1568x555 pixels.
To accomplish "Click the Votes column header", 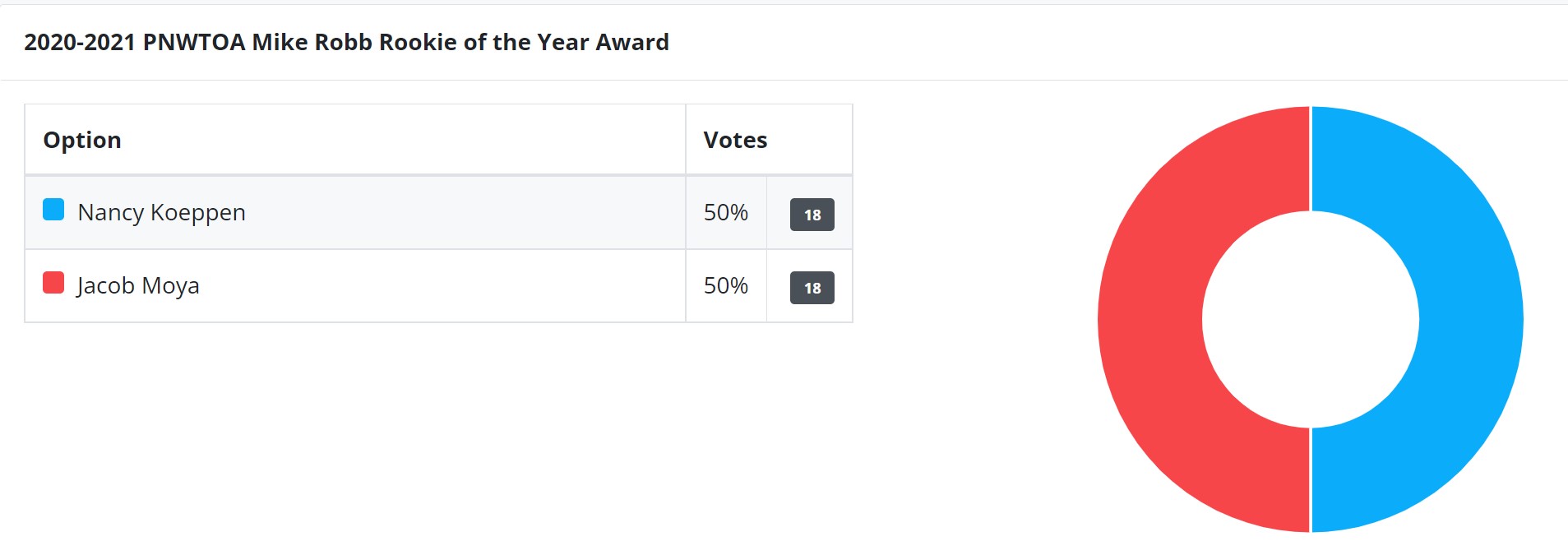I will [735, 140].
